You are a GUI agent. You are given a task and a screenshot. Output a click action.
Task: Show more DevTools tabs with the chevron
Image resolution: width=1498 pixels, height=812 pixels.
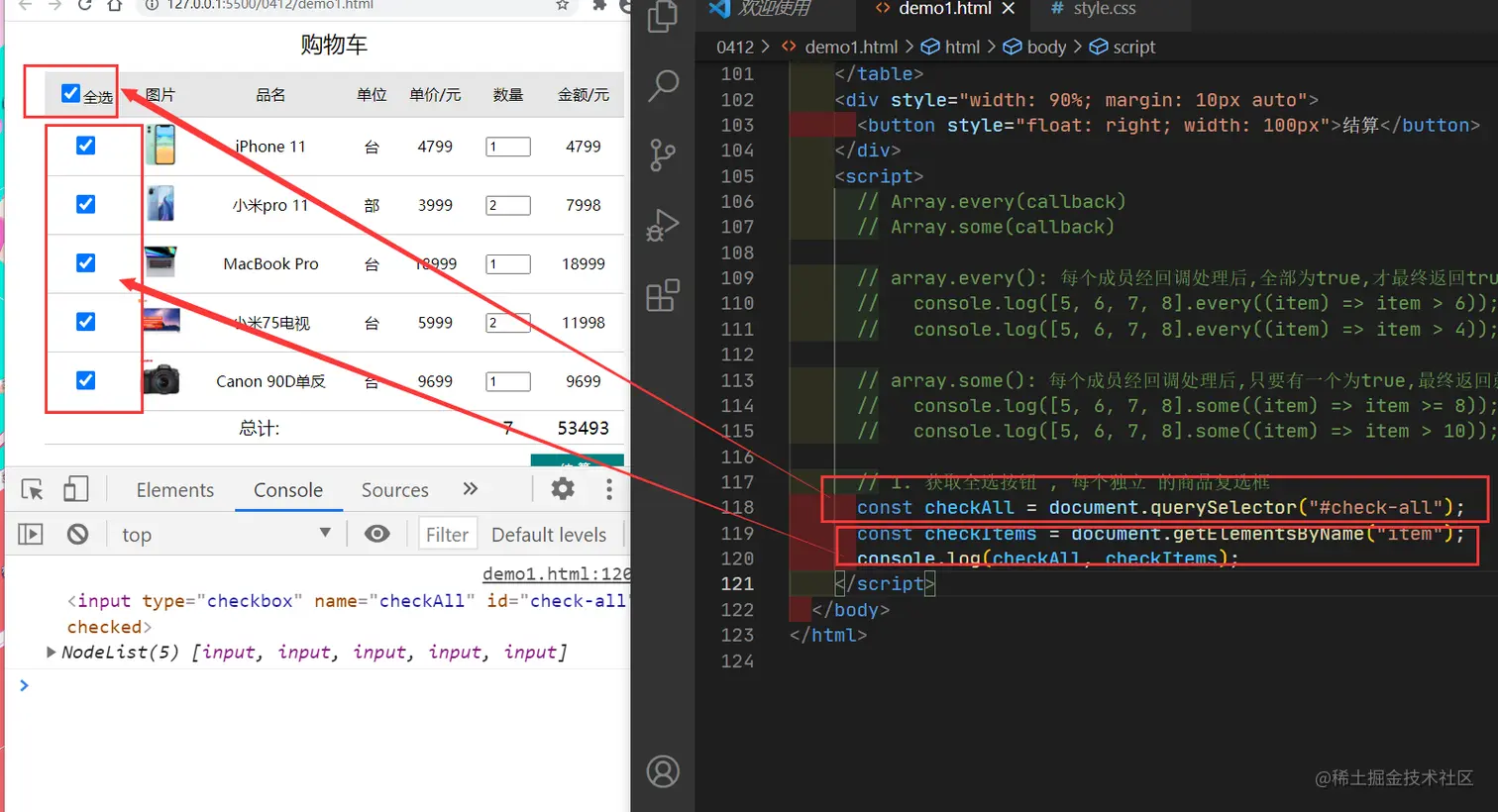coord(471,488)
